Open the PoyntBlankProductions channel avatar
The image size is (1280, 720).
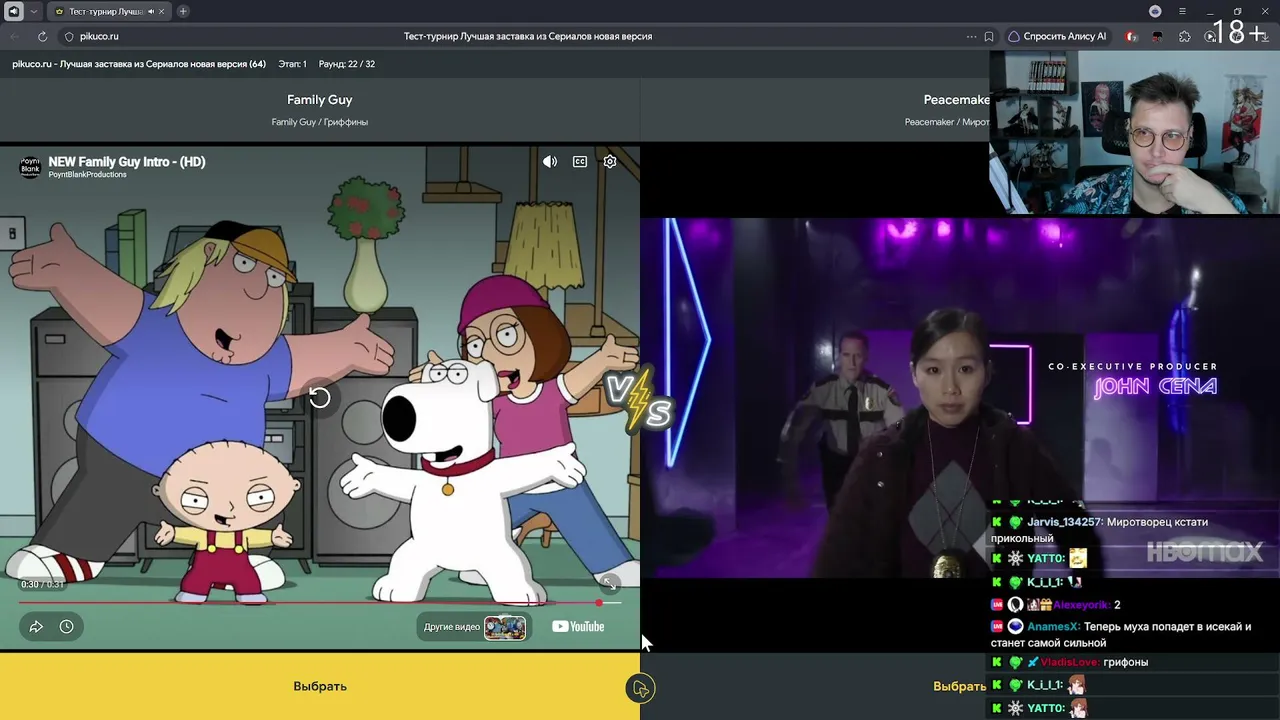[31, 167]
